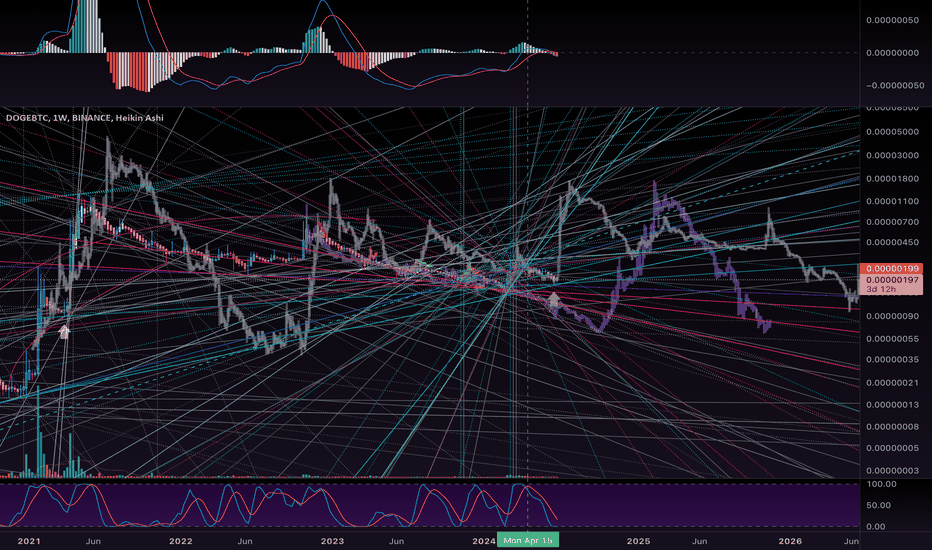Click the 0.00001800 price scale value
Image resolution: width=932 pixels, height=550 pixels.
pos(892,179)
